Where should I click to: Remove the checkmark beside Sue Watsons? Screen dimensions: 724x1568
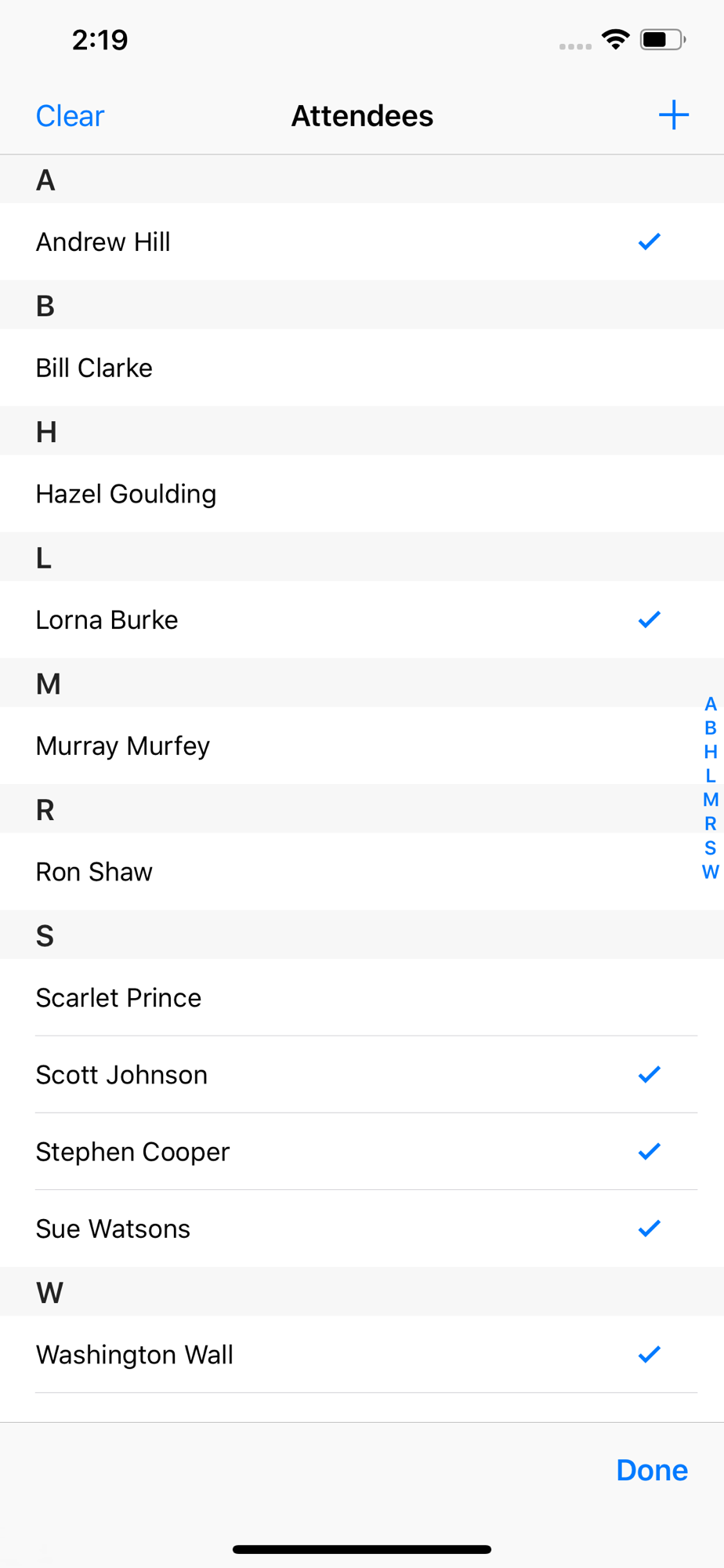pos(650,1228)
